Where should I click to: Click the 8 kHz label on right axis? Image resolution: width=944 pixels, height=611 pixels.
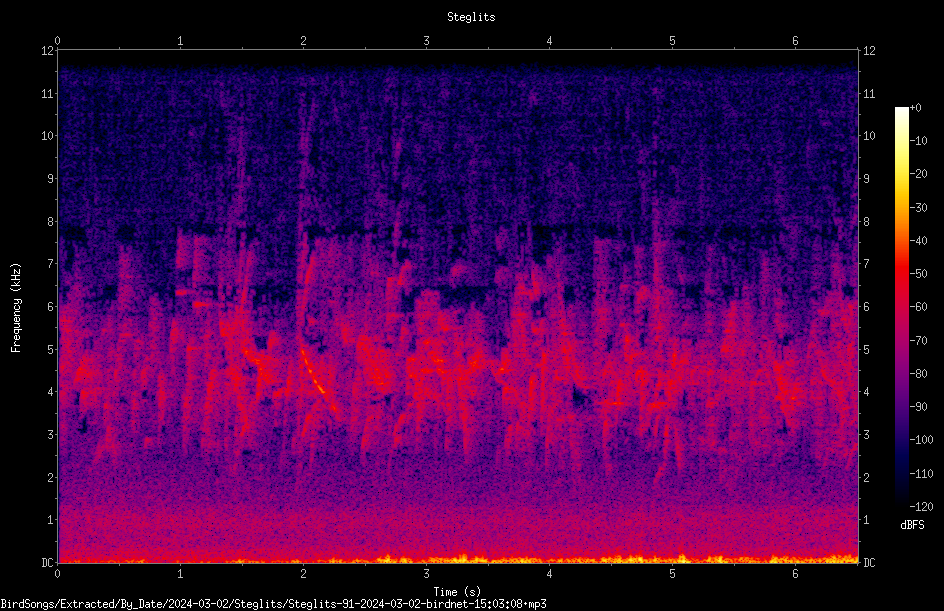coord(866,222)
